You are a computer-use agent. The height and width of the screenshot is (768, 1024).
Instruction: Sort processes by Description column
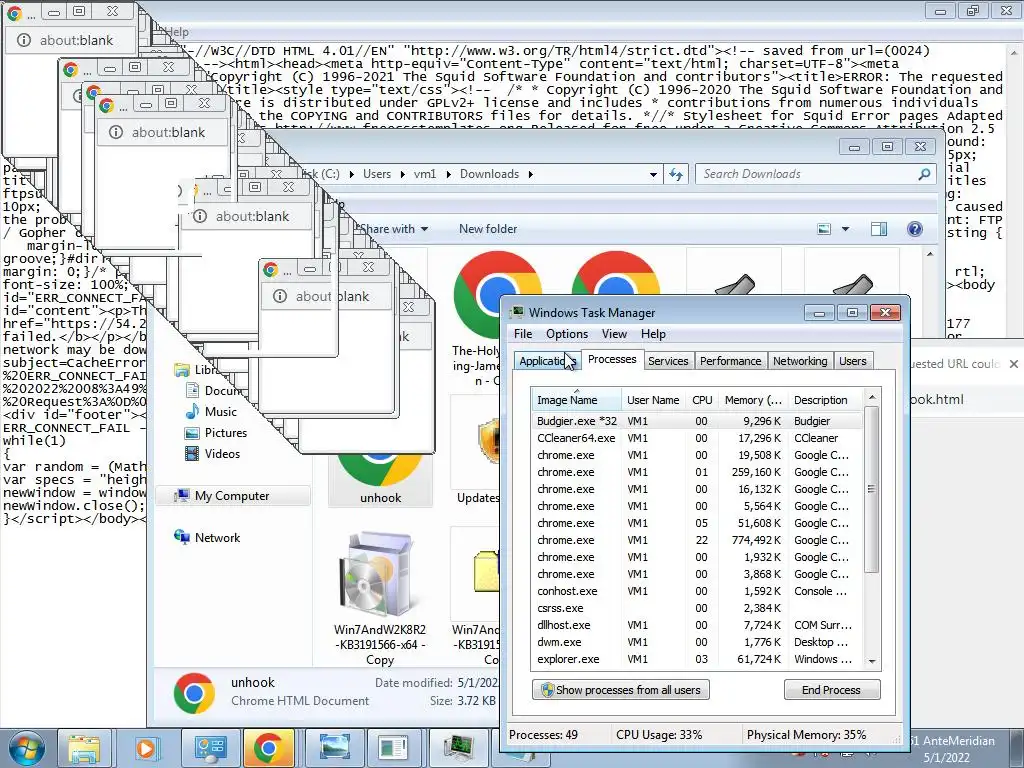825,400
